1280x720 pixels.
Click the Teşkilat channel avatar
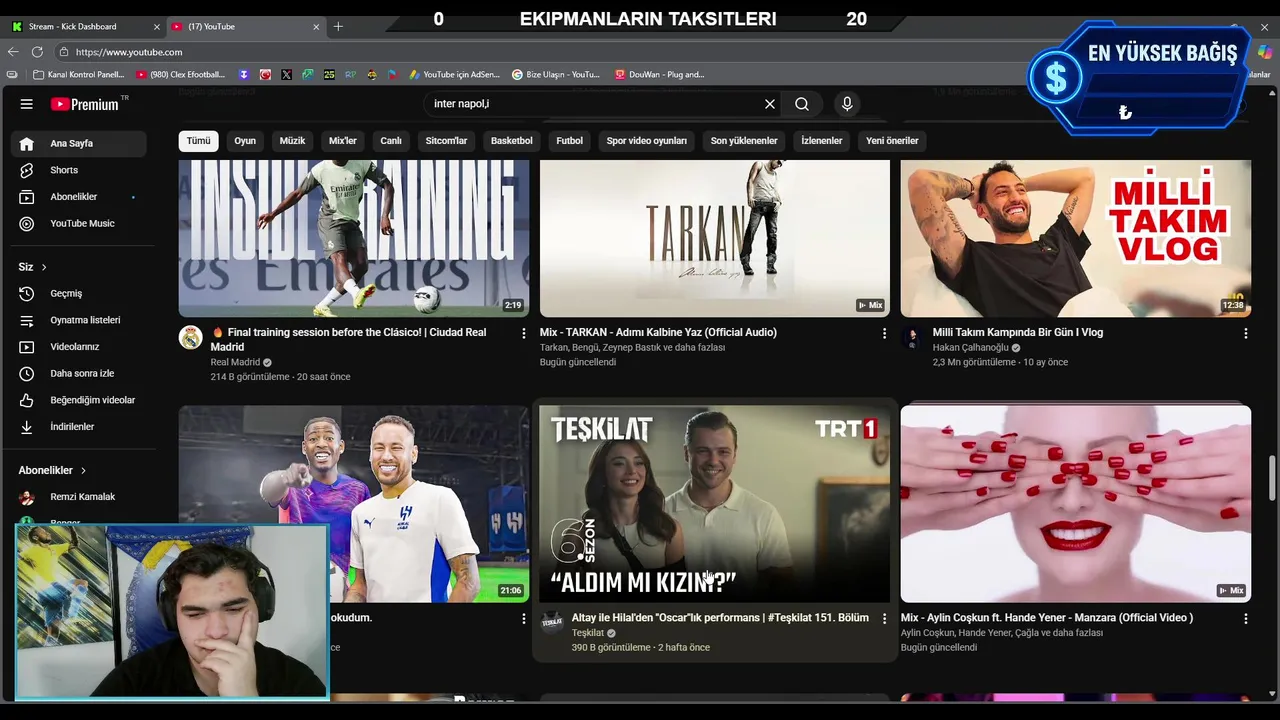pos(551,623)
